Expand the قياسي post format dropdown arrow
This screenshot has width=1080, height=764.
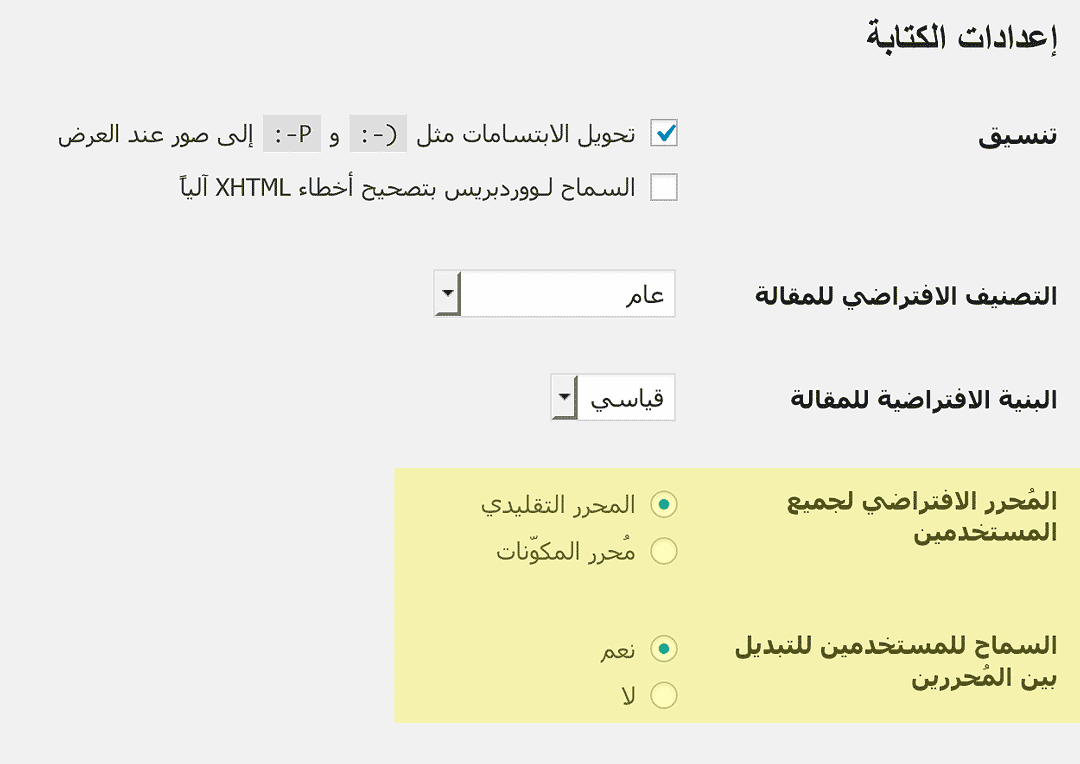point(564,398)
